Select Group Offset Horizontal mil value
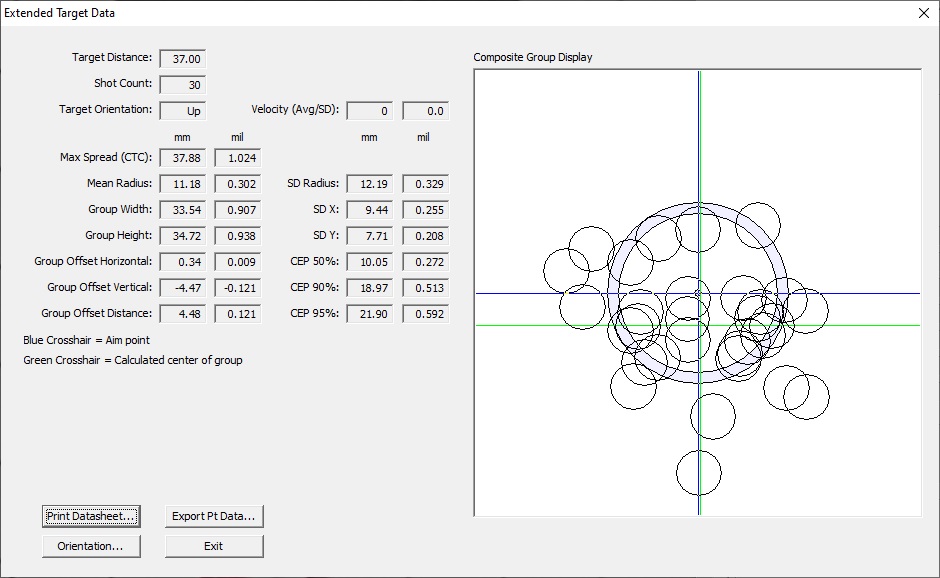The image size is (940, 578). (x=238, y=262)
